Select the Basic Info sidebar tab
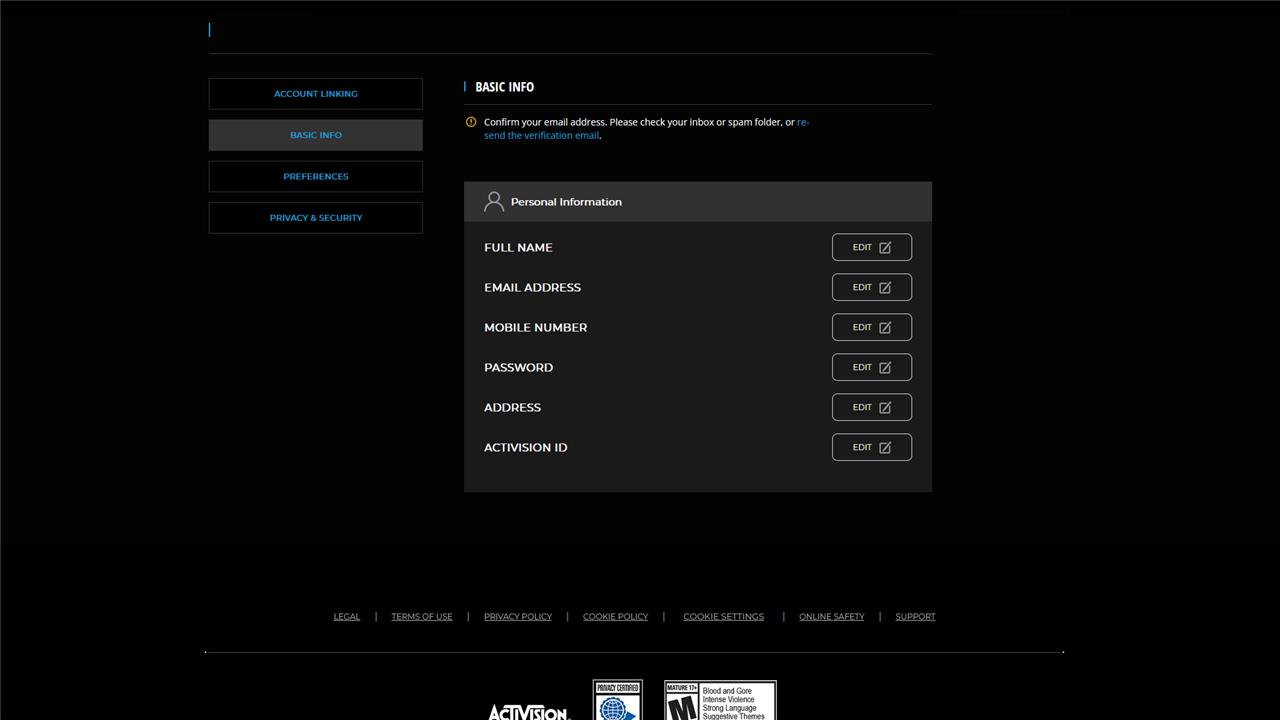Image resolution: width=1280 pixels, height=720 pixels. (316, 135)
